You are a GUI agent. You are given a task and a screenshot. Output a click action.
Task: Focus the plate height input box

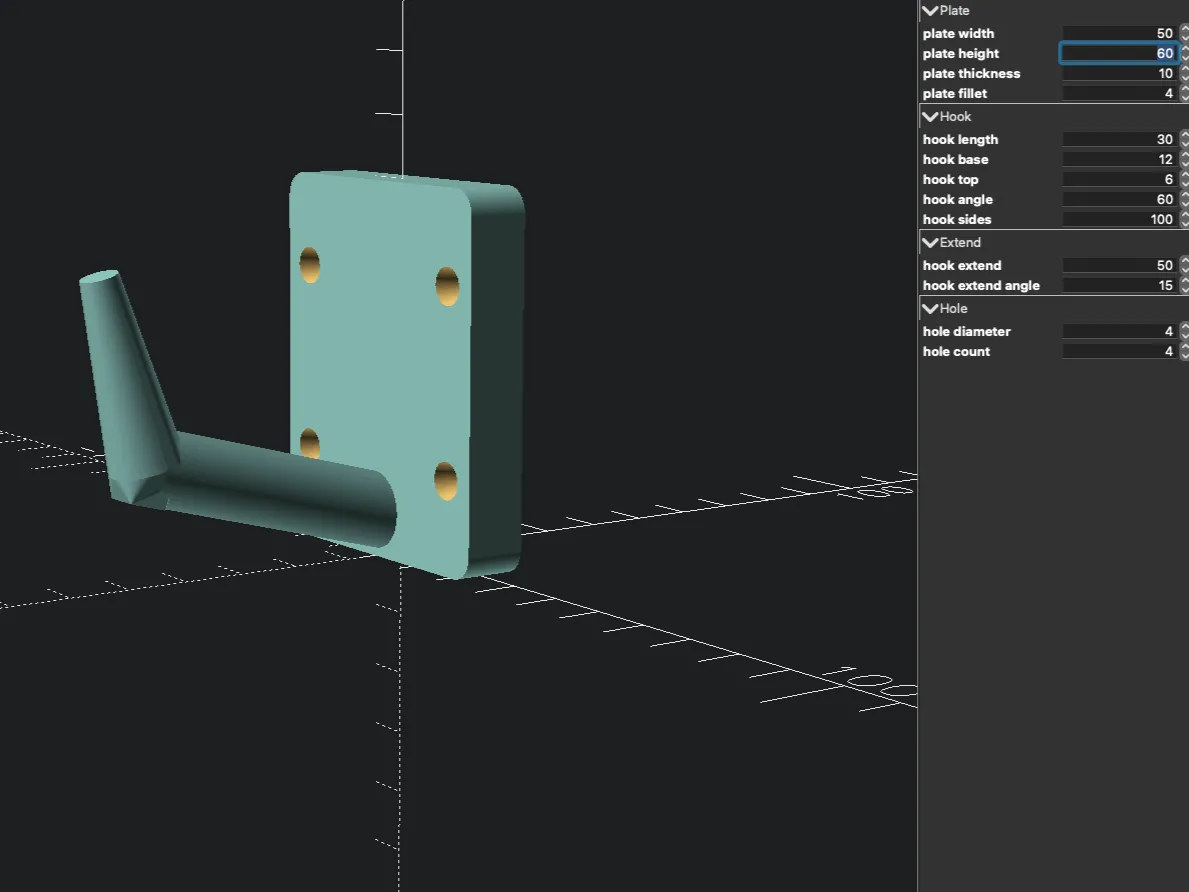(1118, 54)
